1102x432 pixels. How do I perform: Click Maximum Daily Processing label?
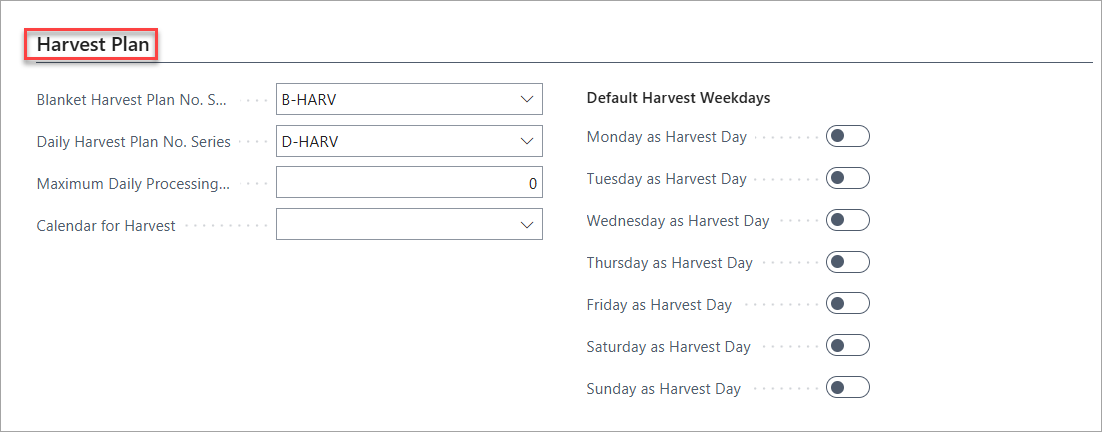(x=134, y=184)
